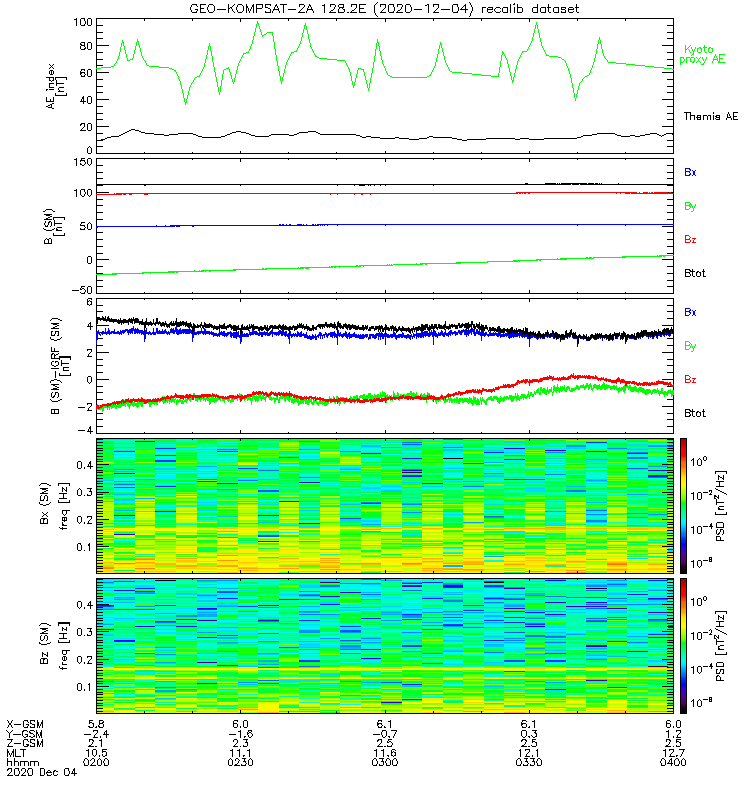Viewport: 750px width, 800px height.
Task: Click the Btot legend in B (SM) panel
Action: point(694,273)
